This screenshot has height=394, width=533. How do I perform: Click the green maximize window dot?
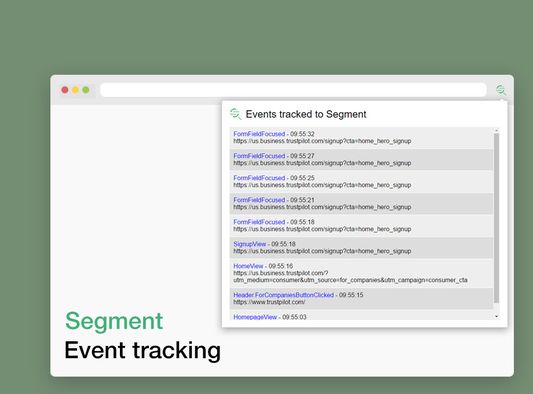click(86, 90)
